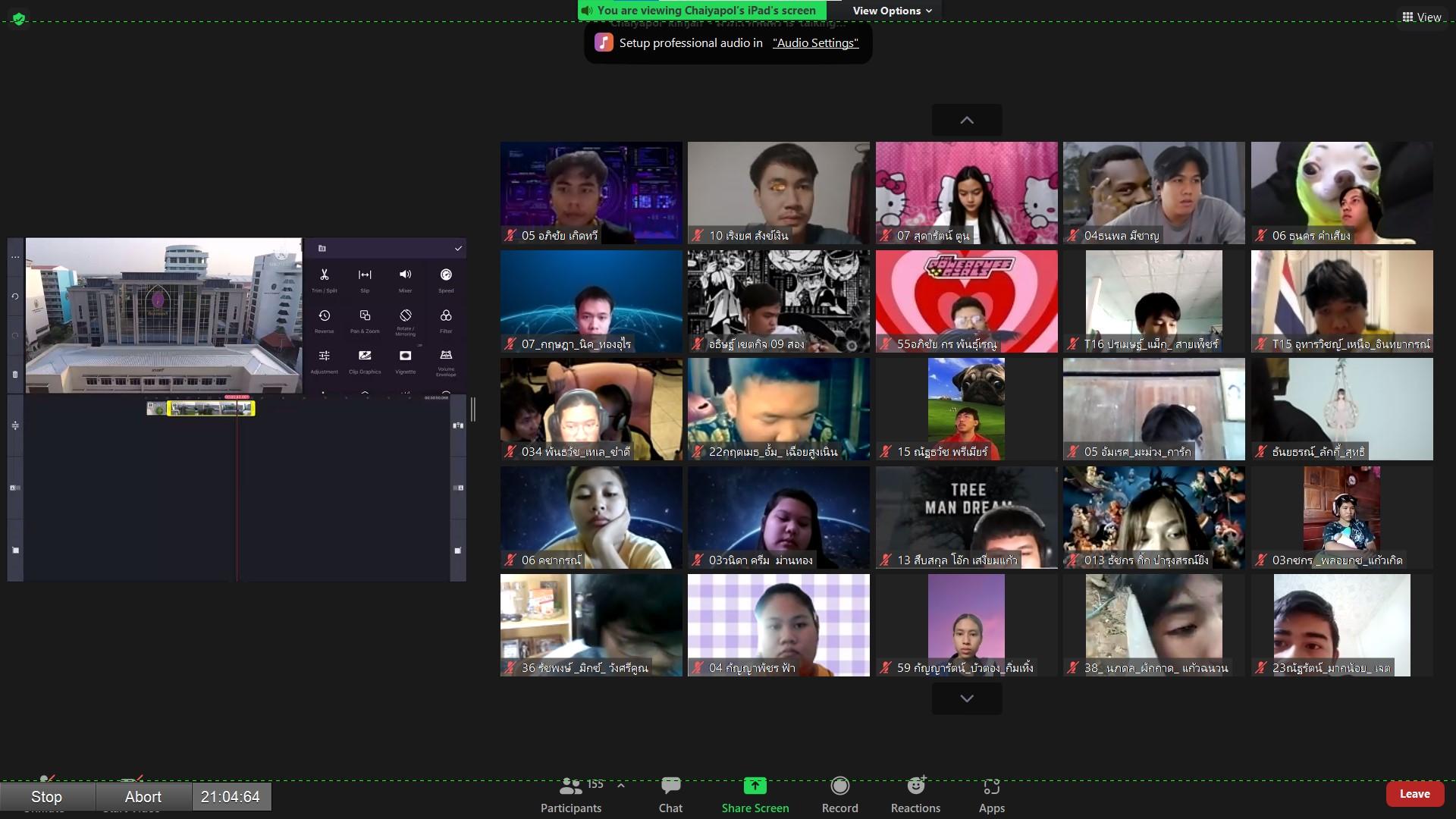The height and width of the screenshot is (819, 1456).
Task: Click the selected yellow clip on the timeline
Action: tap(211, 409)
